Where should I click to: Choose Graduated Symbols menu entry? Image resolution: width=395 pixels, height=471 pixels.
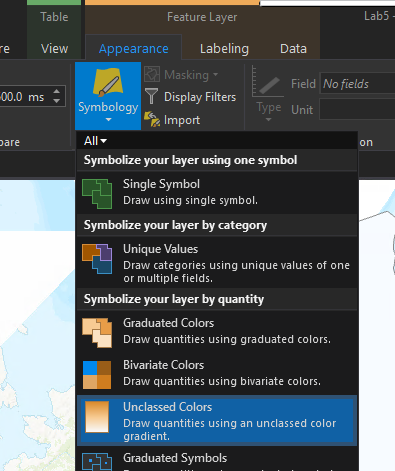[x=217, y=459]
